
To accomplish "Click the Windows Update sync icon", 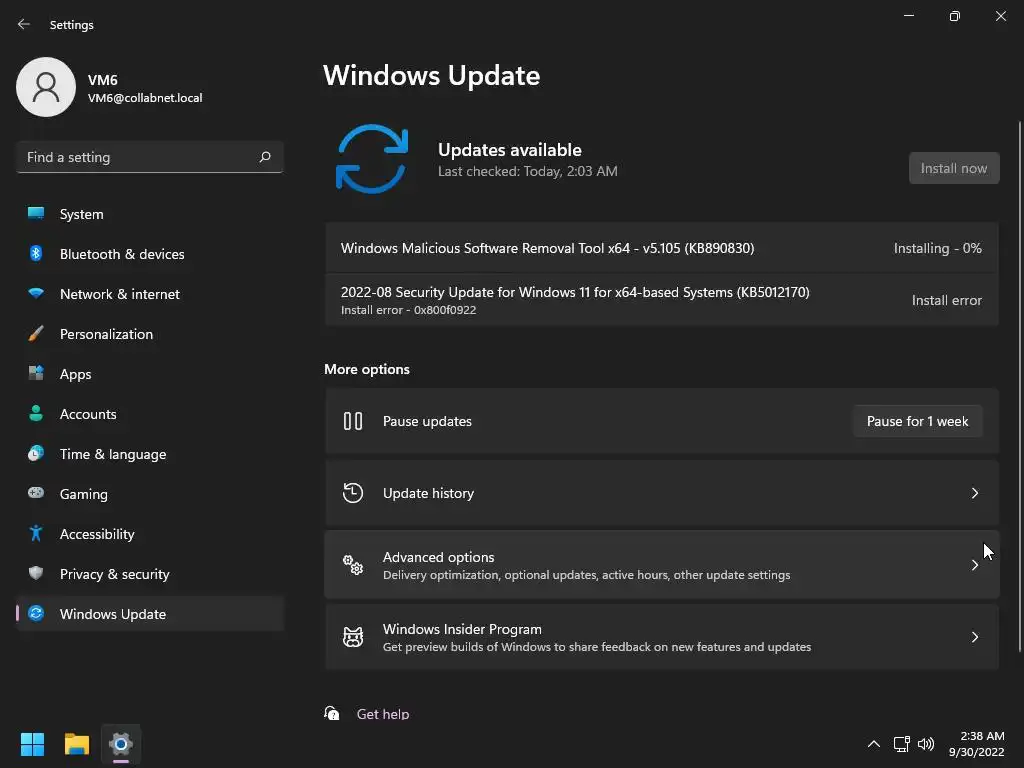I will [36, 614].
